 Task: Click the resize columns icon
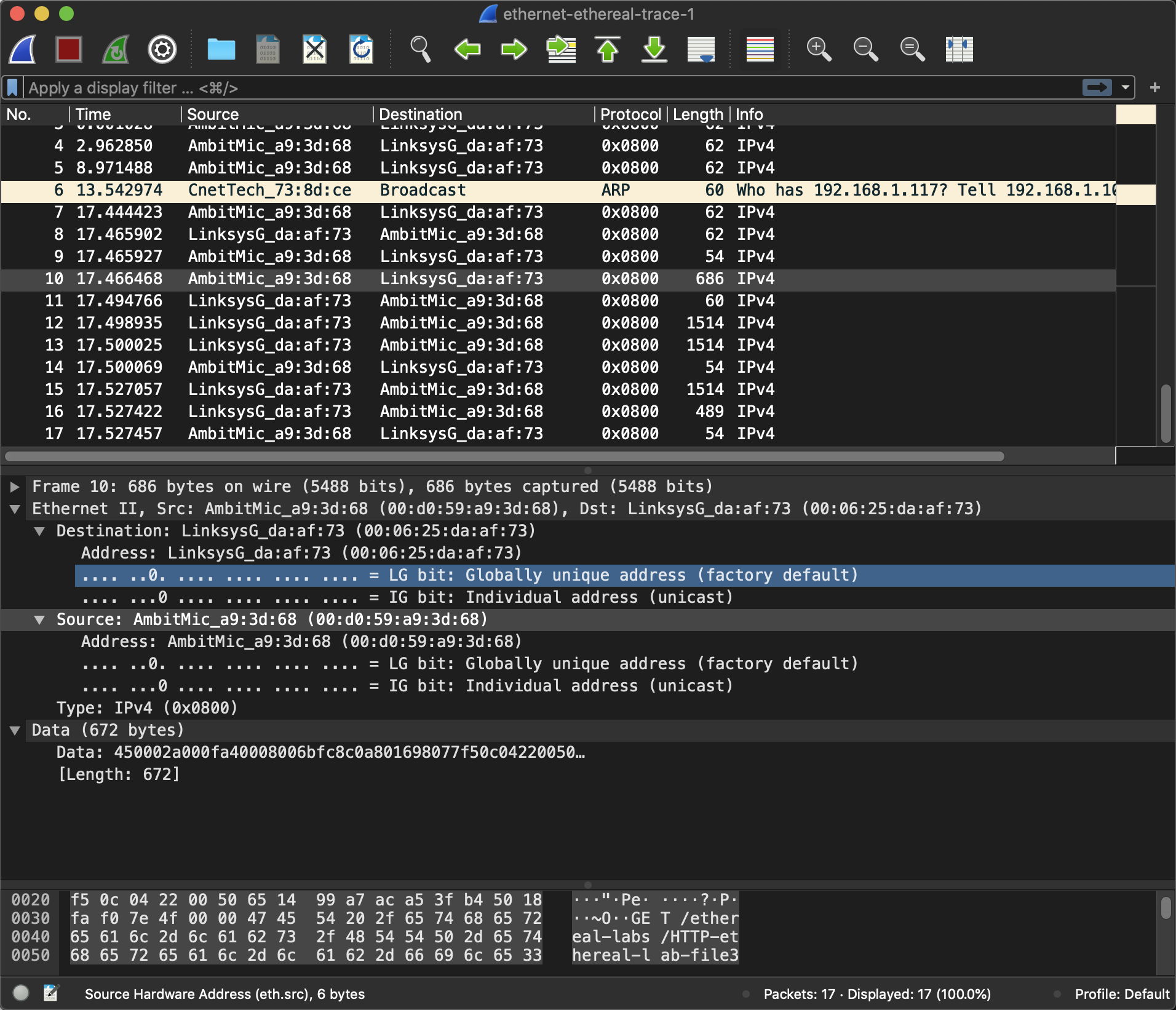pos(959,49)
